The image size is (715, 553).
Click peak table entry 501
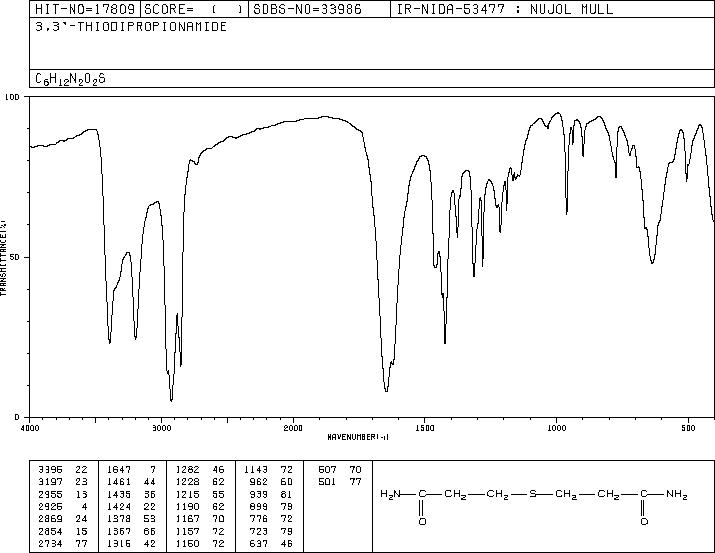coord(327,482)
